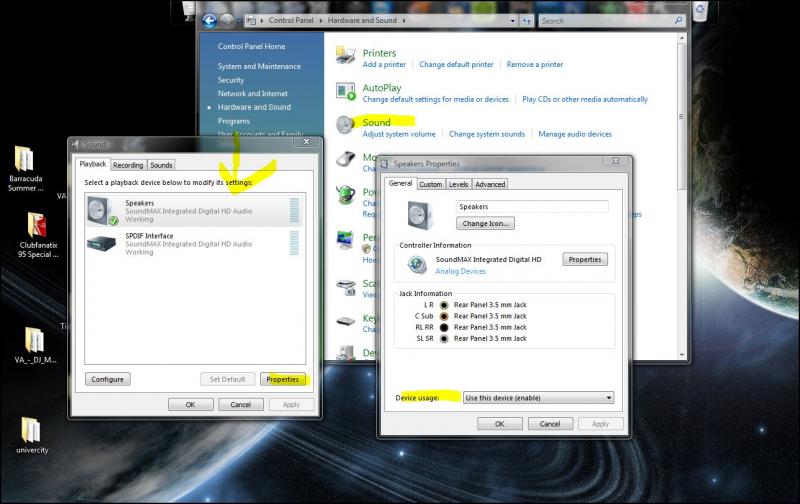The height and width of the screenshot is (504, 800).
Task: Click the Scanners and Cameras icon
Action: pos(346,287)
